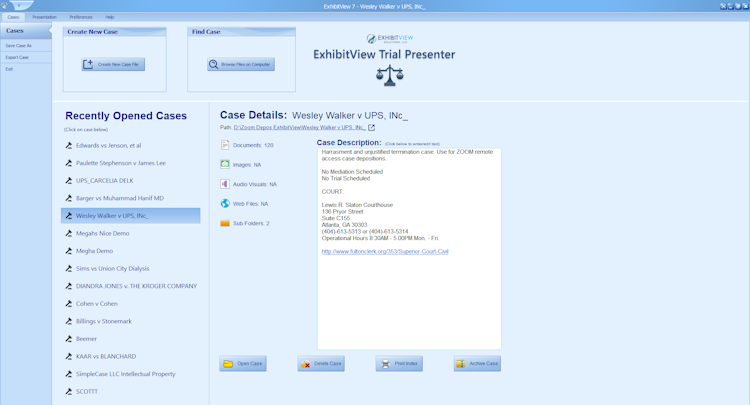Select case Wesley Walker v UPS, INc_
750x405 pixels.
(131, 216)
